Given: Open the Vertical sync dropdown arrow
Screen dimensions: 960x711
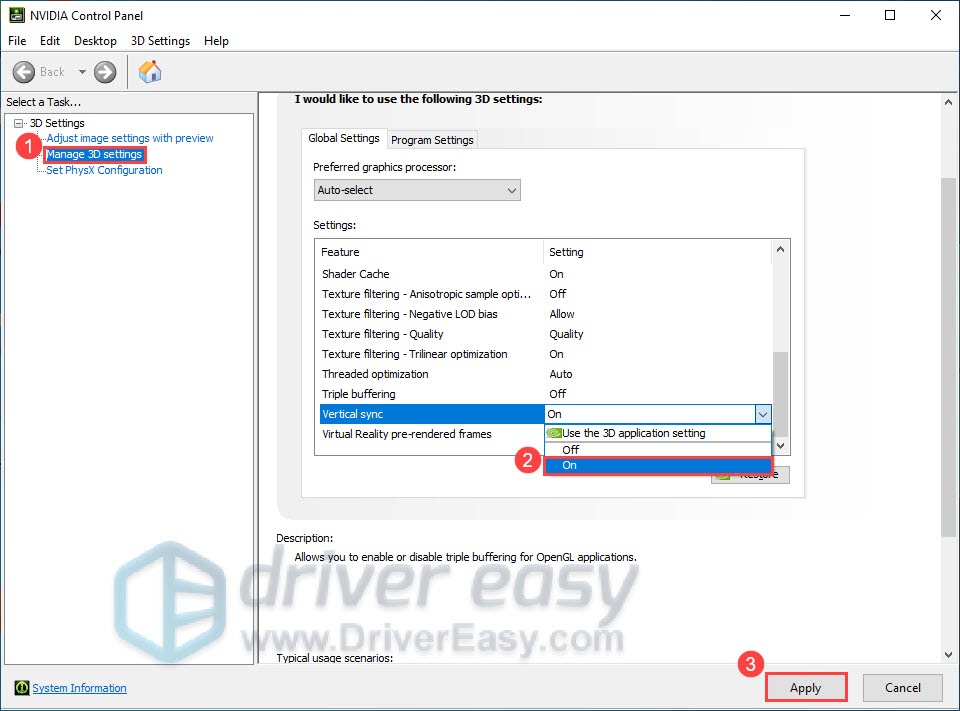Looking at the screenshot, I should pyautogui.click(x=762, y=415).
